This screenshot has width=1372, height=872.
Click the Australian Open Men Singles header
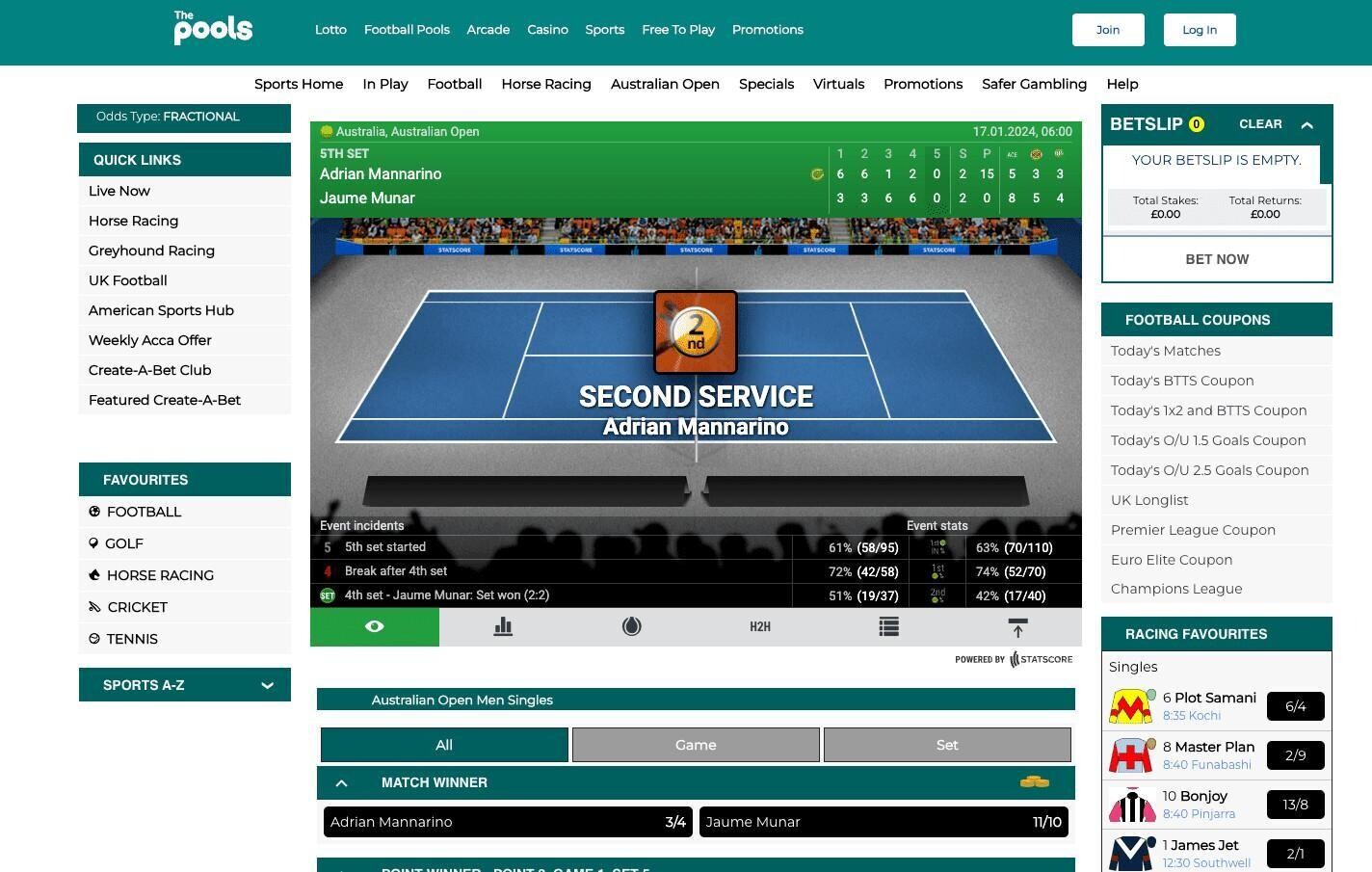click(696, 700)
